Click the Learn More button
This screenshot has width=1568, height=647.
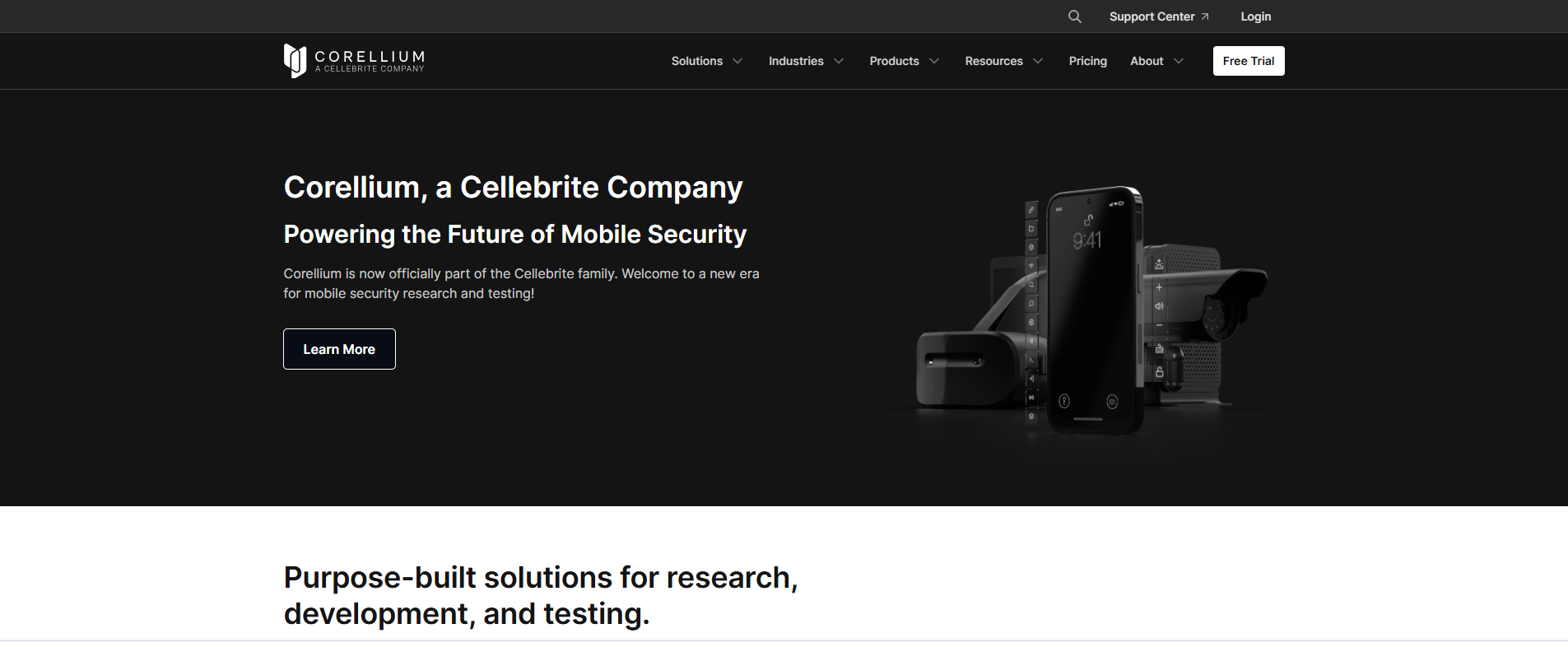[x=339, y=349]
